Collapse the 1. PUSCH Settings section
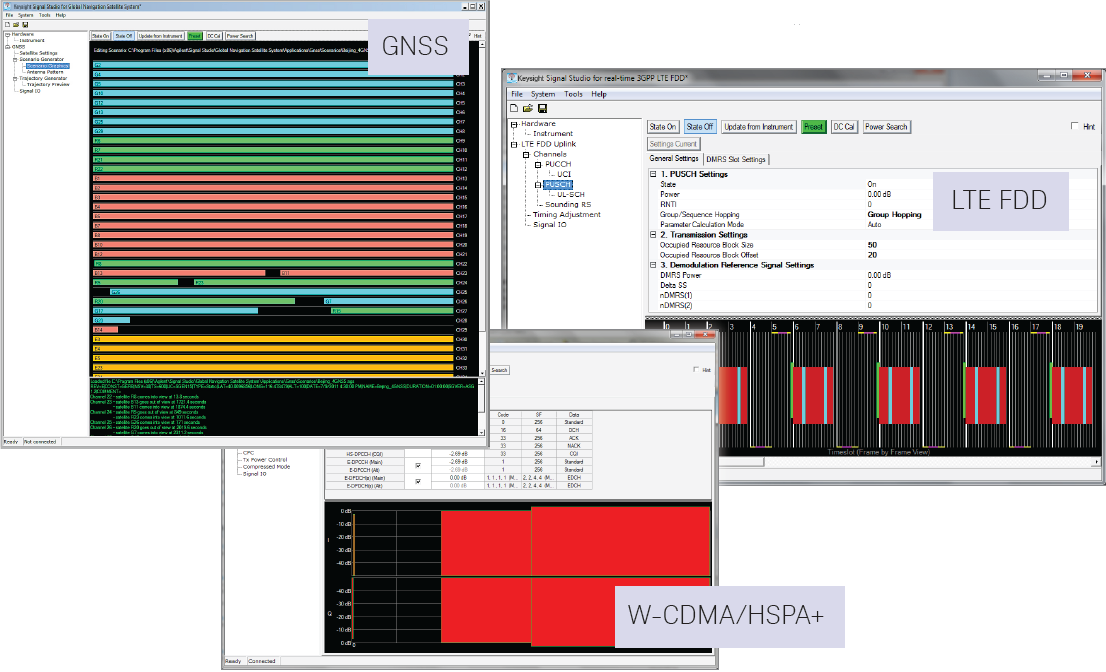The width and height of the screenshot is (1106, 672). pyautogui.click(x=654, y=174)
